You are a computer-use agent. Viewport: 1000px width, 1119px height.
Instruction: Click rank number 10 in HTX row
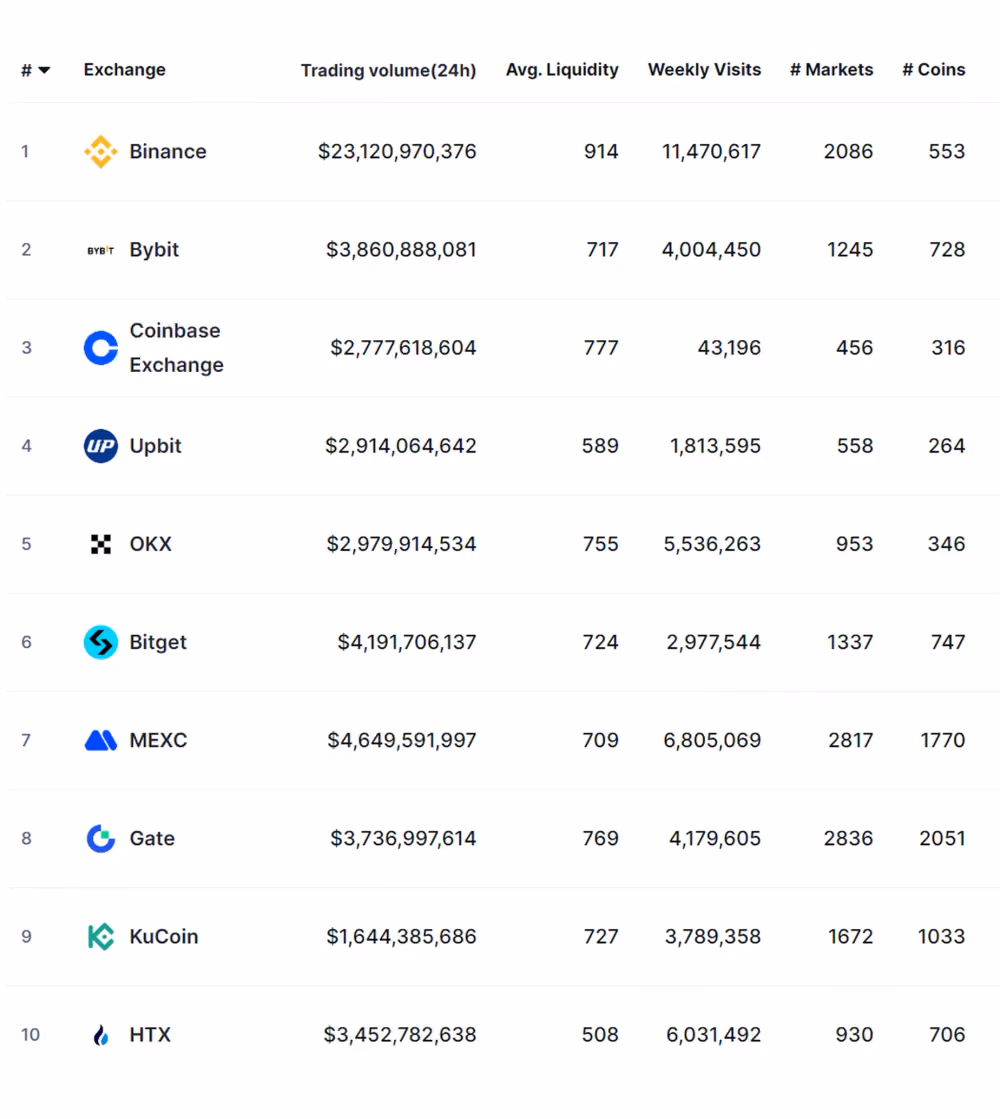30,1035
